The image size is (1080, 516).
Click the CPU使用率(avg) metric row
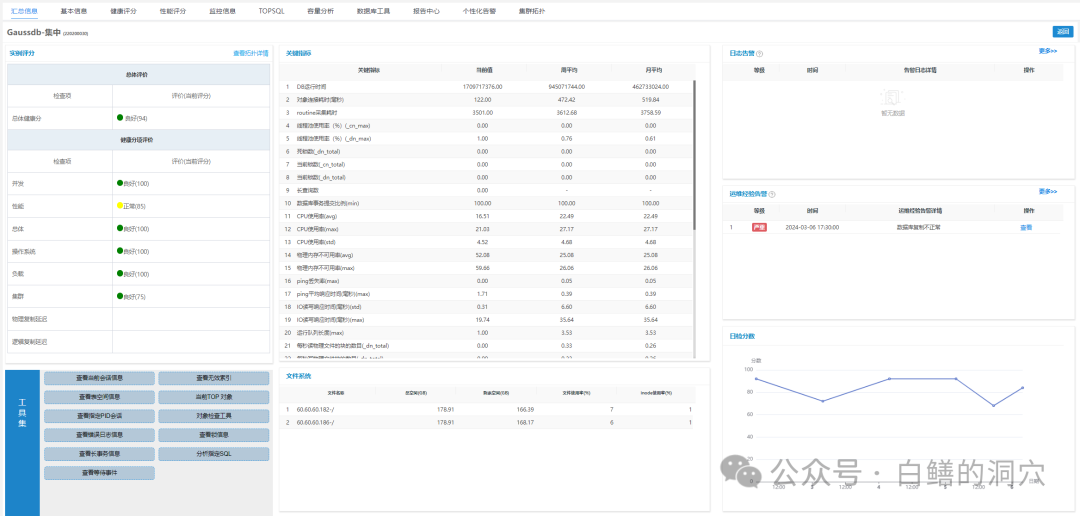(x=488, y=216)
